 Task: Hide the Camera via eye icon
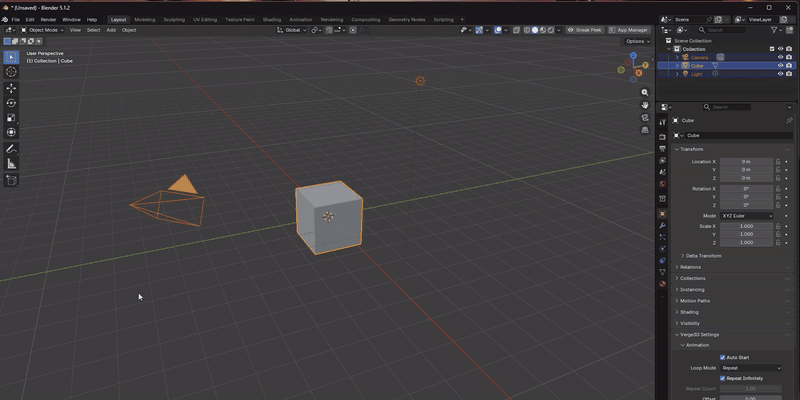pyautogui.click(x=781, y=57)
